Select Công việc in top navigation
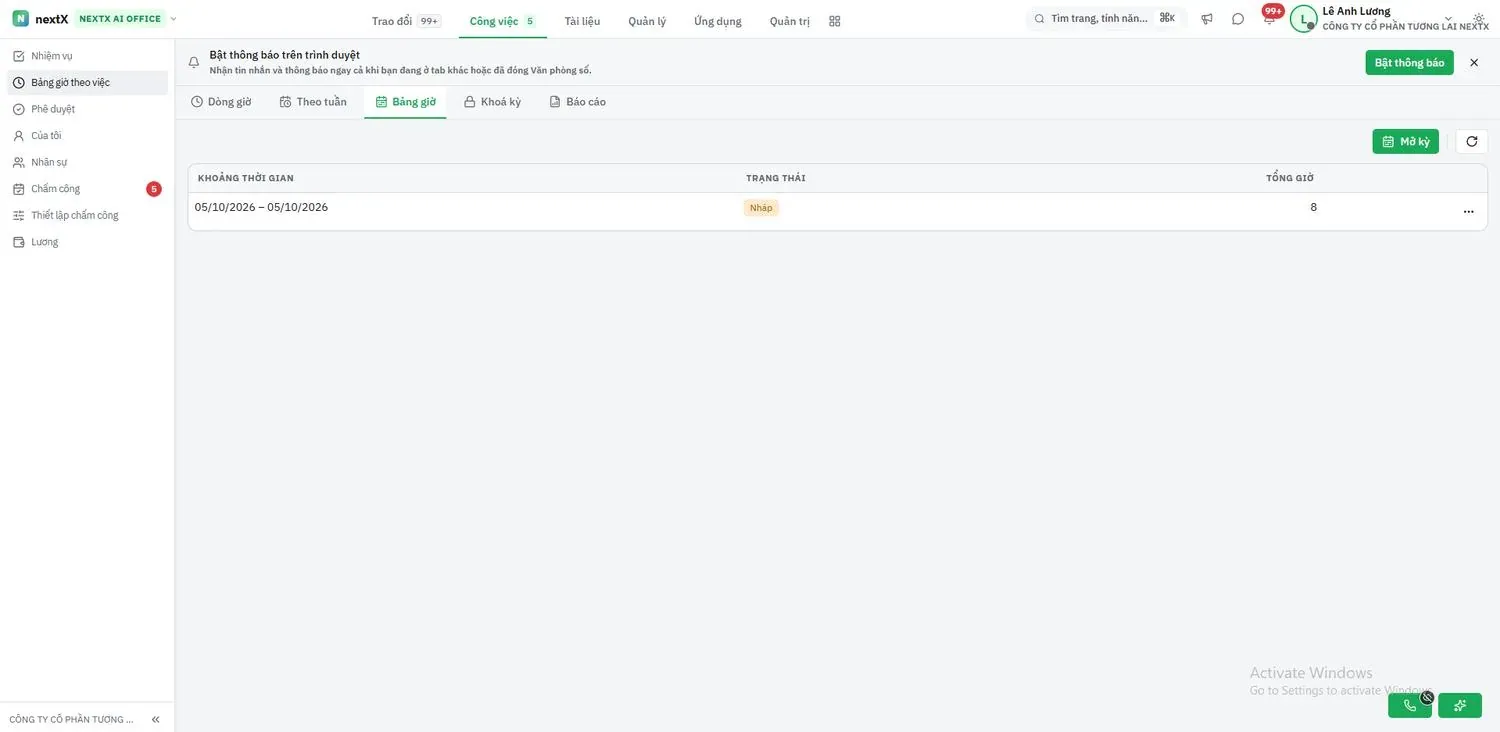The image size is (1500, 732). click(x=502, y=21)
